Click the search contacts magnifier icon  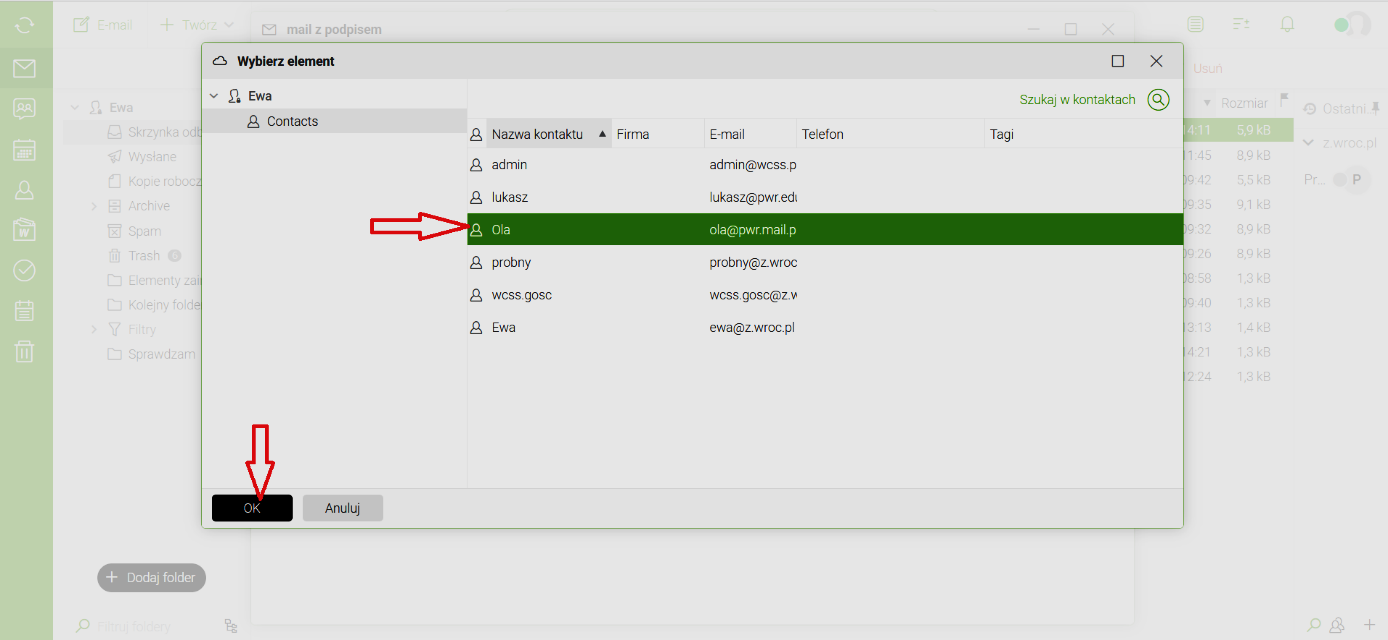[x=1158, y=100]
